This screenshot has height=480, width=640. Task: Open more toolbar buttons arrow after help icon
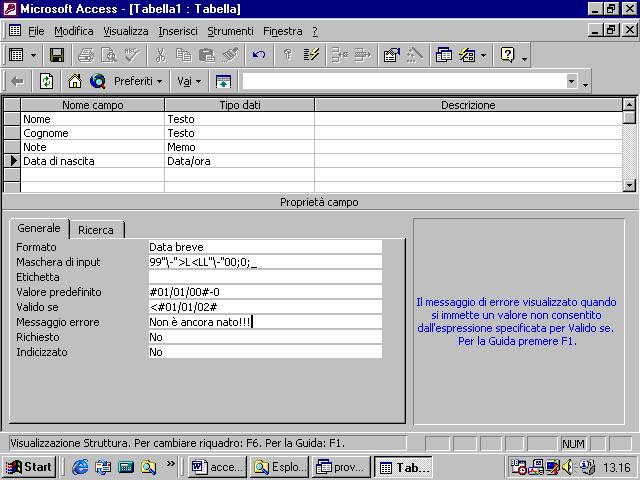pyautogui.click(x=524, y=59)
